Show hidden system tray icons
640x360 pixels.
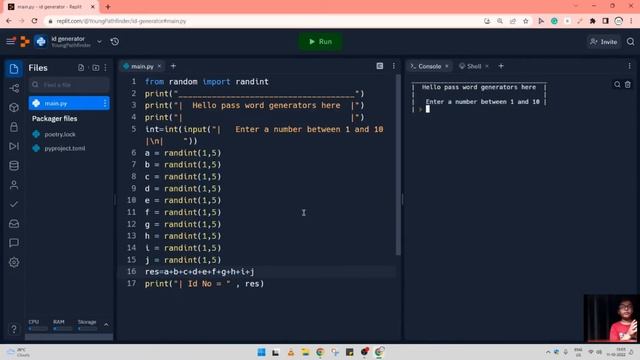coord(548,352)
